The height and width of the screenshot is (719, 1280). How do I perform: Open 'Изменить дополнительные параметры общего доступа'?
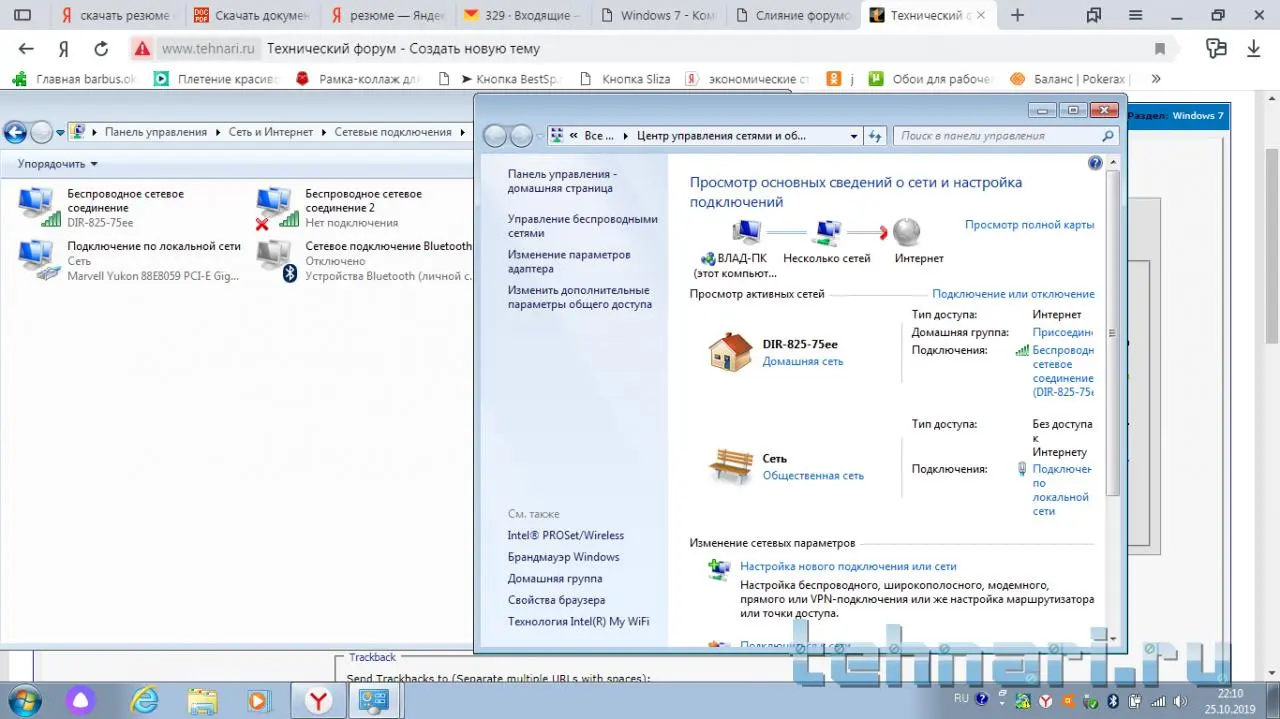click(579, 297)
